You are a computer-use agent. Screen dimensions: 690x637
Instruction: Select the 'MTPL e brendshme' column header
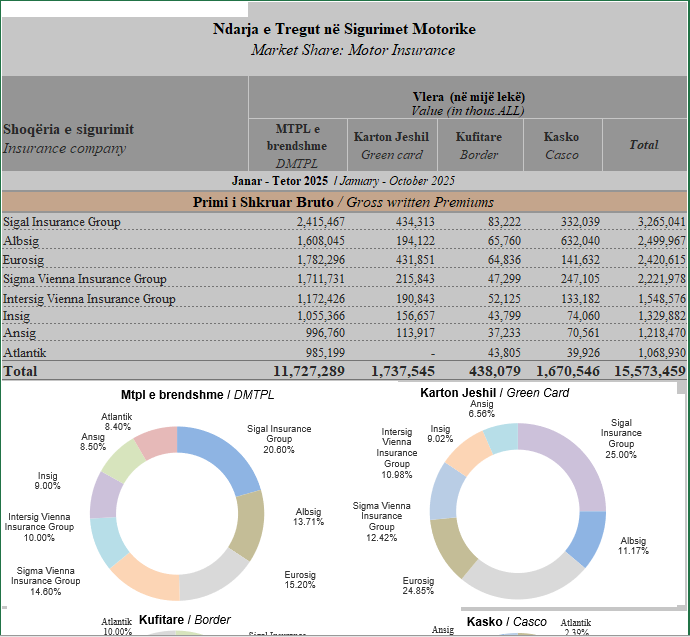click(297, 145)
